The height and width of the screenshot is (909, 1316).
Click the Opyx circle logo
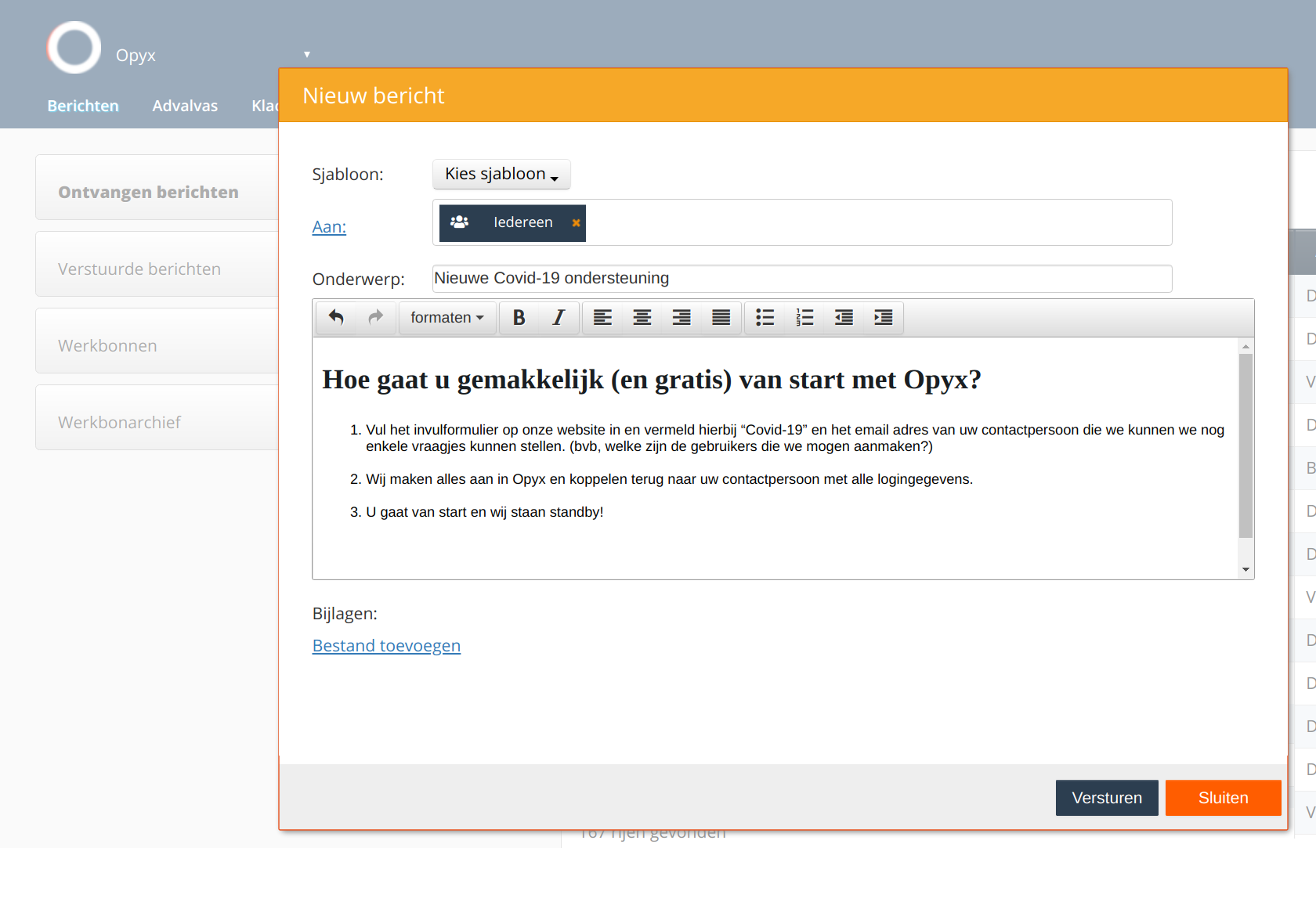(x=74, y=47)
